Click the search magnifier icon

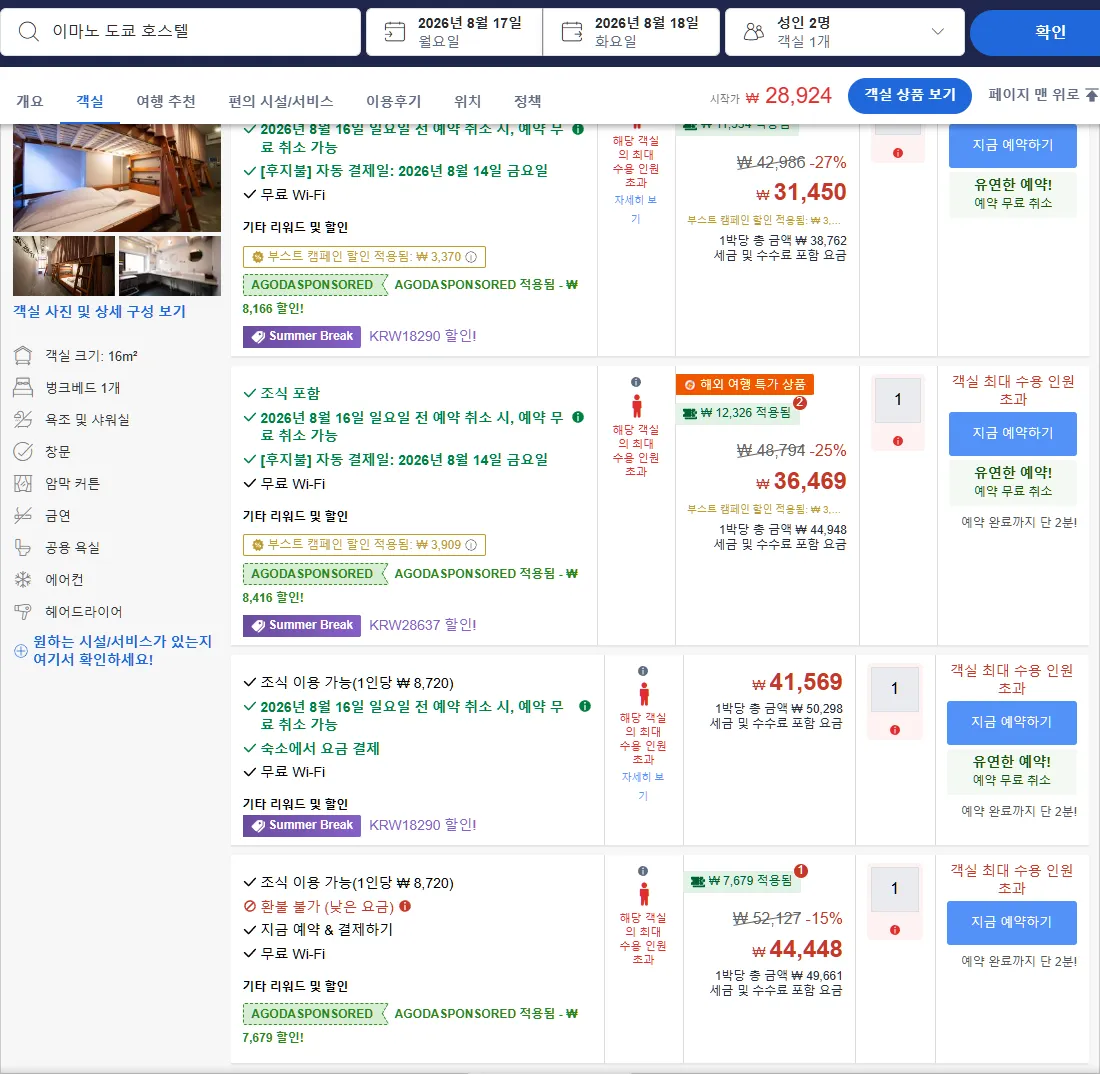28,32
